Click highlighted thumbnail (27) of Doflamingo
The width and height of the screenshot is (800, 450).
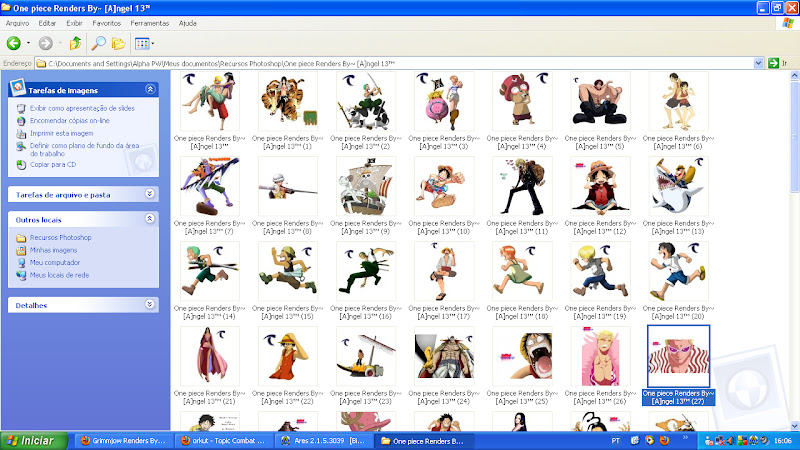(x=678, y=357)
